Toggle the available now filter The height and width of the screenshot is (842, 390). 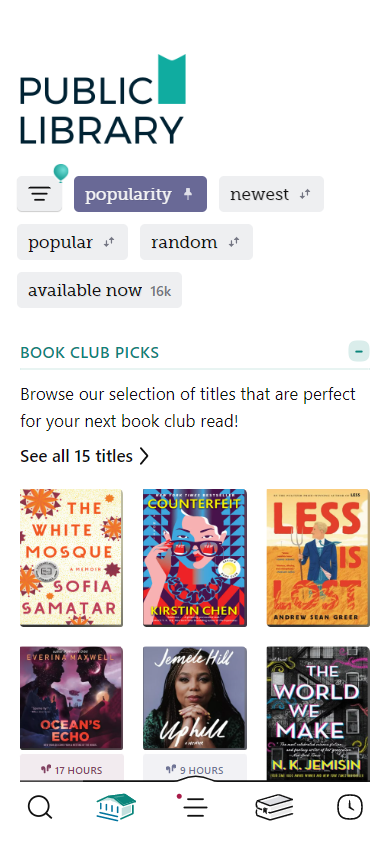[x=99, y=290]
